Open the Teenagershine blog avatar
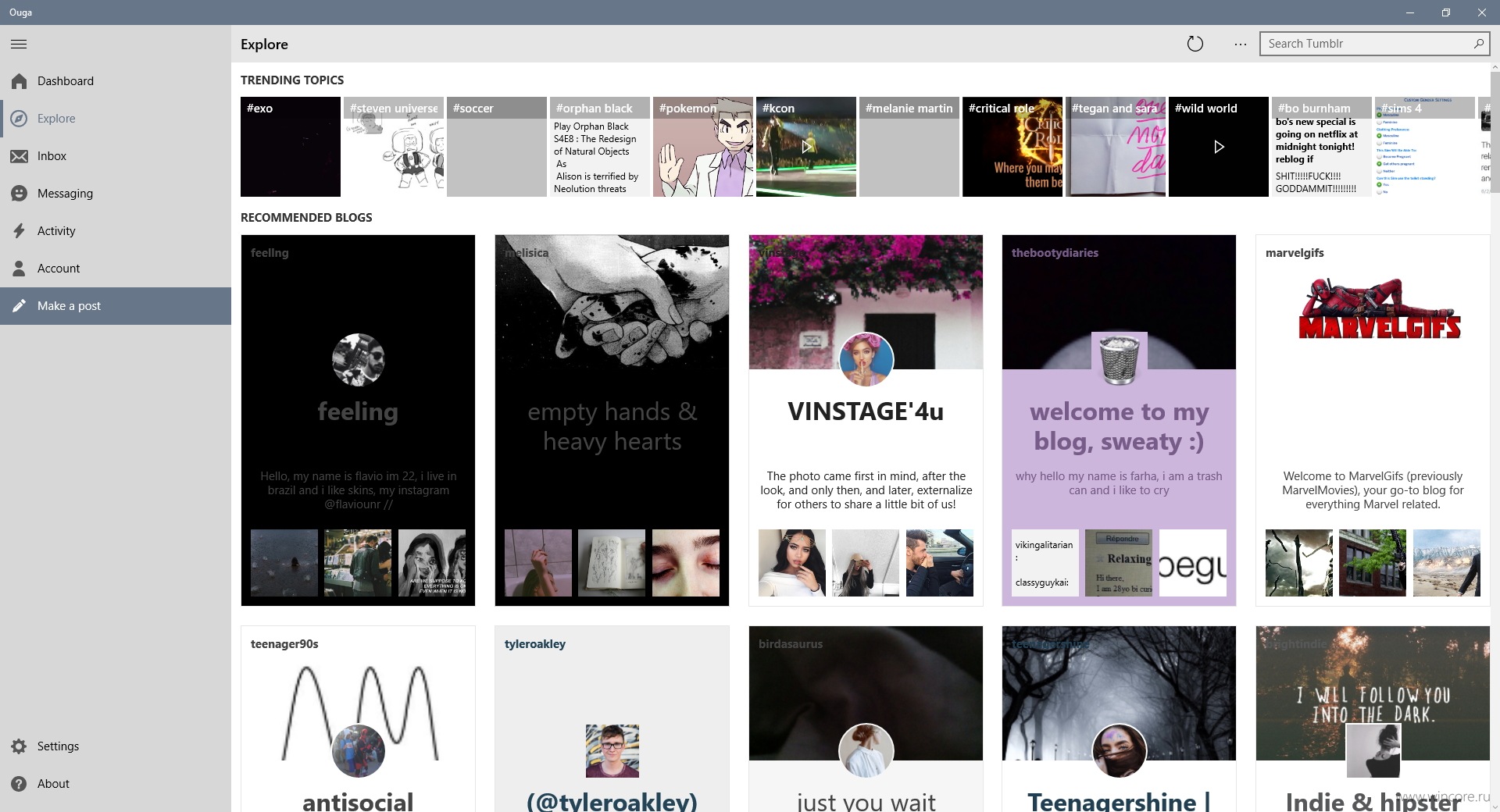This screenshot has width=1500, height=812. coord(1120,751)
